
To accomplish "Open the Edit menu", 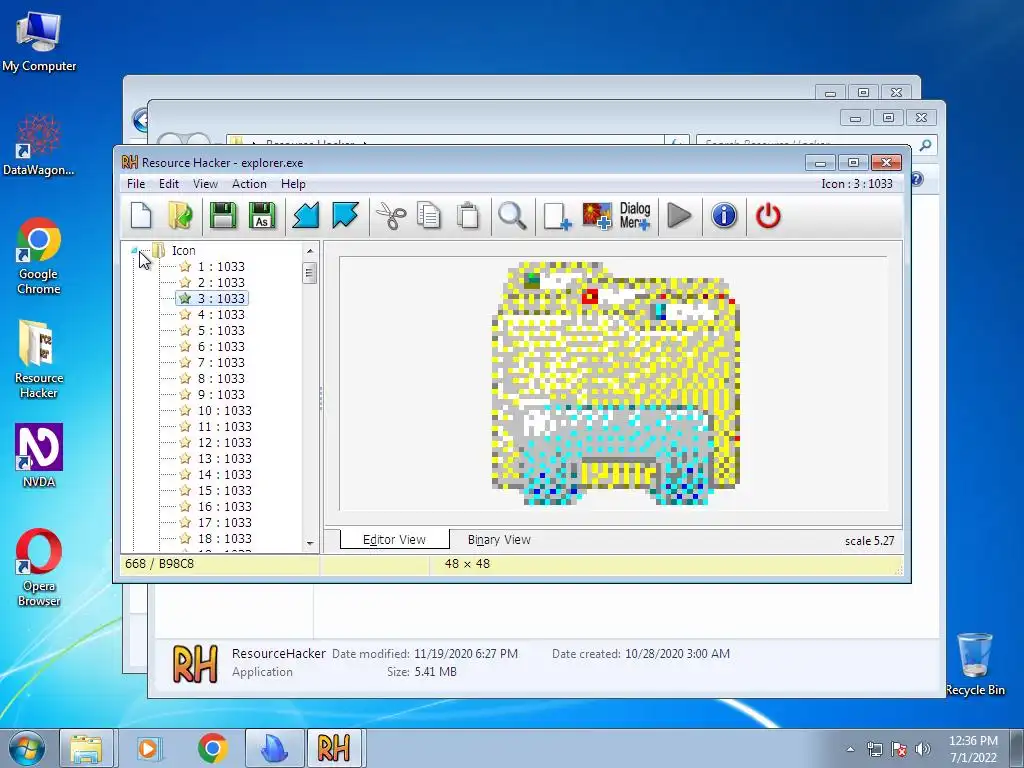I will click(x=168, y=184).
